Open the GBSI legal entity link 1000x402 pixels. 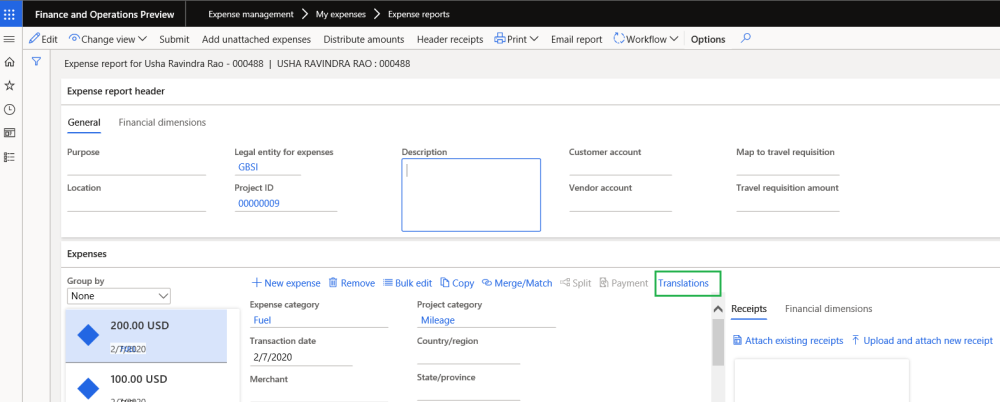(248, 167)
